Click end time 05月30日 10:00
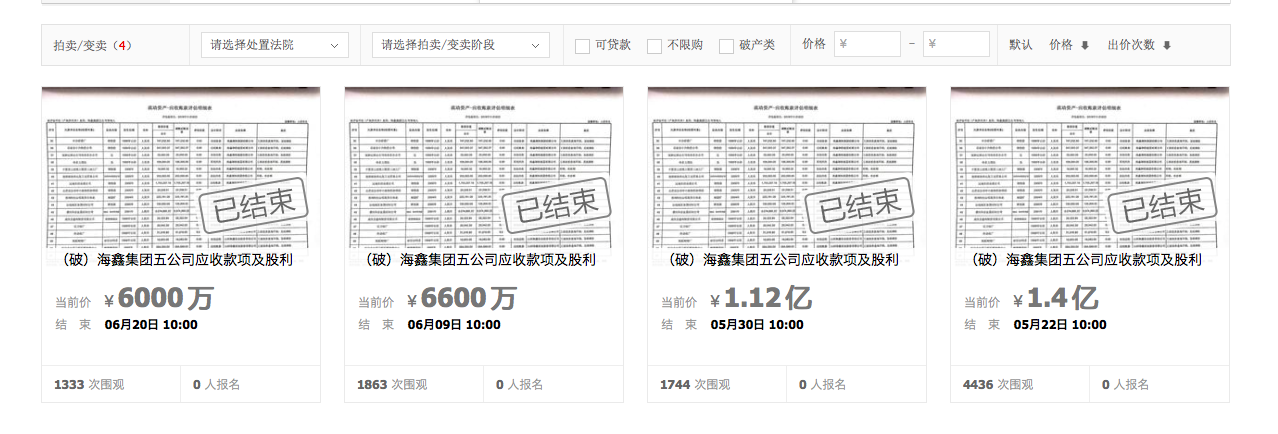The width and height of the screenshot is (1278, 434). coord(757,325)
